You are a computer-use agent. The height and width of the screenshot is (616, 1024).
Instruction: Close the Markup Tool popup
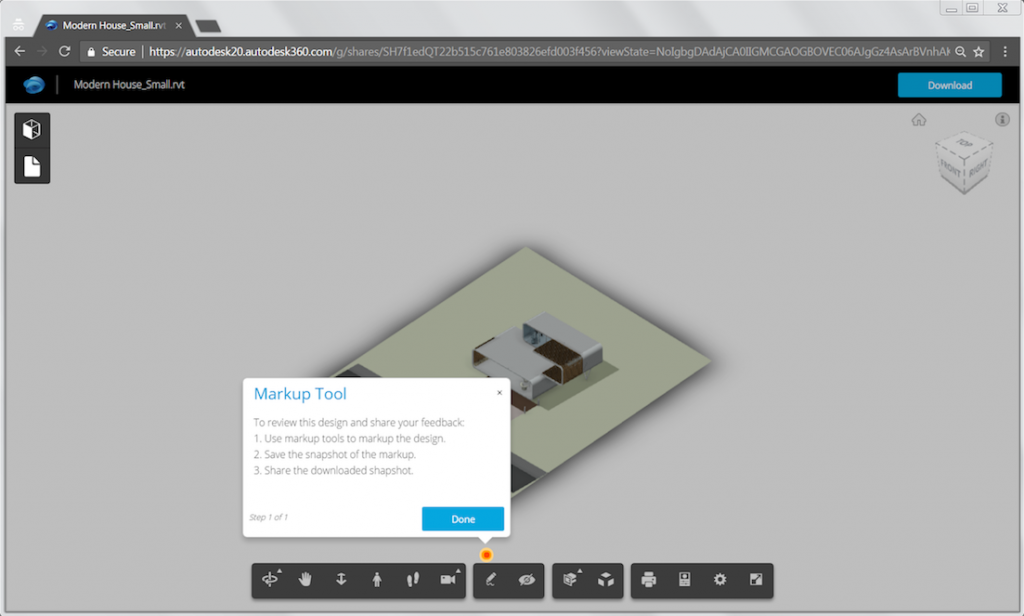coord(500,393)
